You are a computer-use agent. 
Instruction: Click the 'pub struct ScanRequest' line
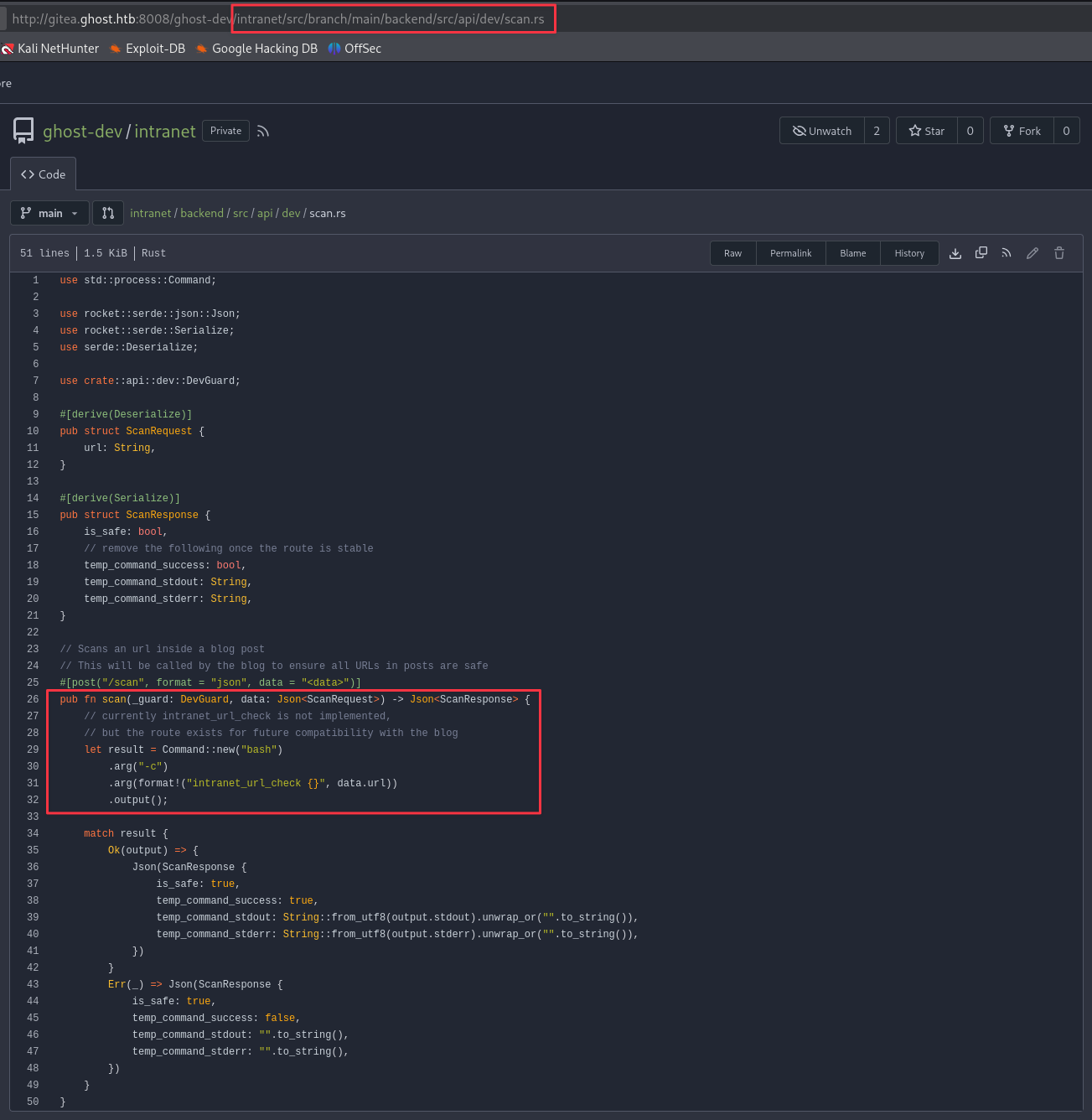pos(132,431)
